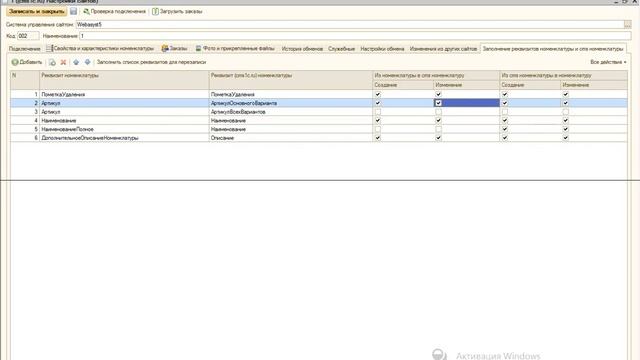Toggle ПометкаУдаления first Изменение checkbox
This screenshot has height=360, width=640.
[438, 94]
